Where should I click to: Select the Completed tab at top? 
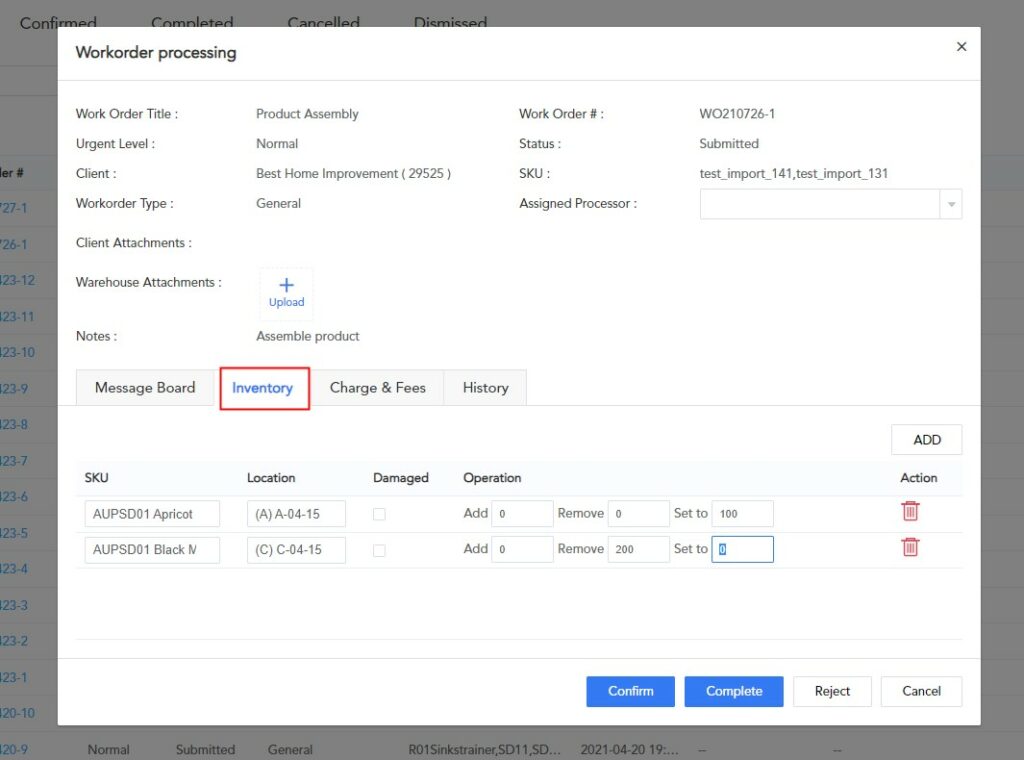click(192, 22)
